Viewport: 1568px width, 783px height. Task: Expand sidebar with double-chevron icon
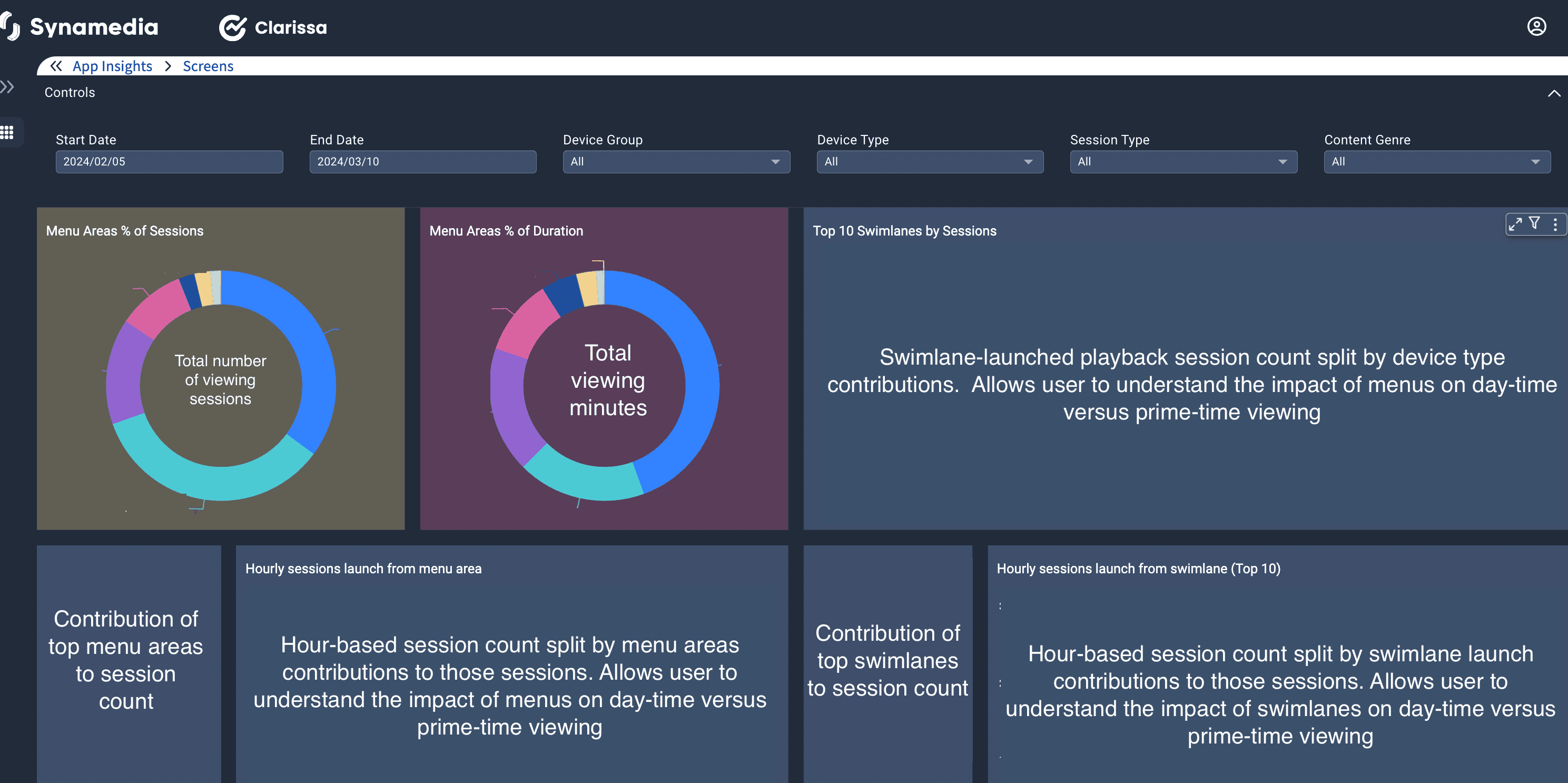pyautogui.click(x=7, y=87)
